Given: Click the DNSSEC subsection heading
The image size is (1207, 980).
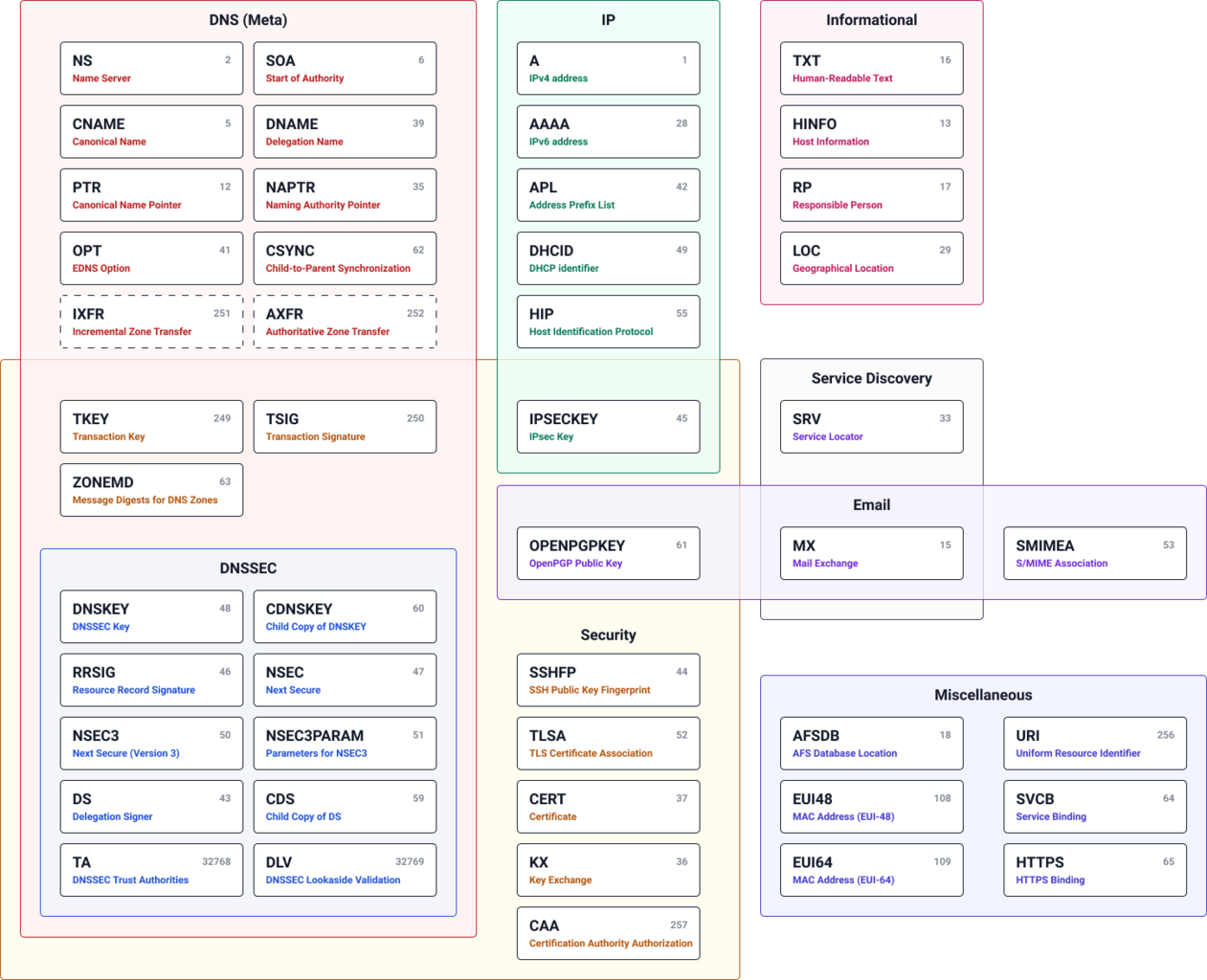Looking at the screenshot, I should point(247,568).
